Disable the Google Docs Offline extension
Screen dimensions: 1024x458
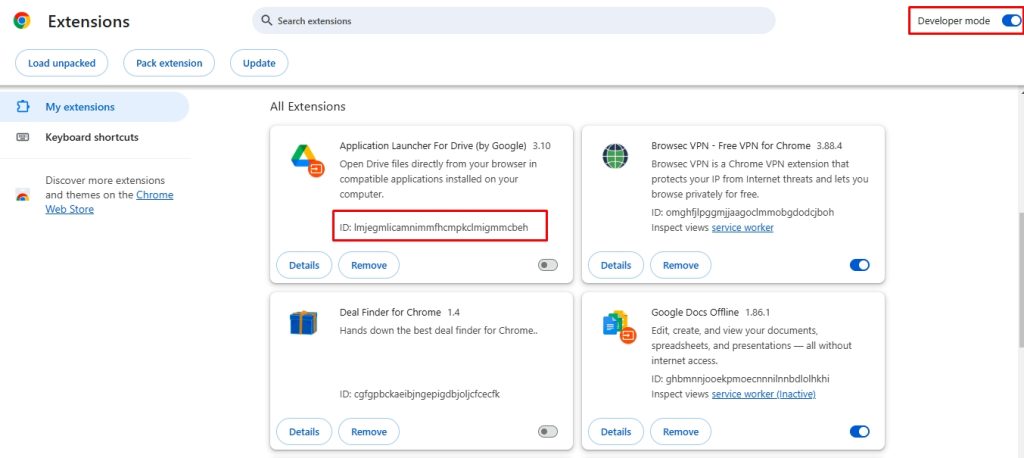859,432
